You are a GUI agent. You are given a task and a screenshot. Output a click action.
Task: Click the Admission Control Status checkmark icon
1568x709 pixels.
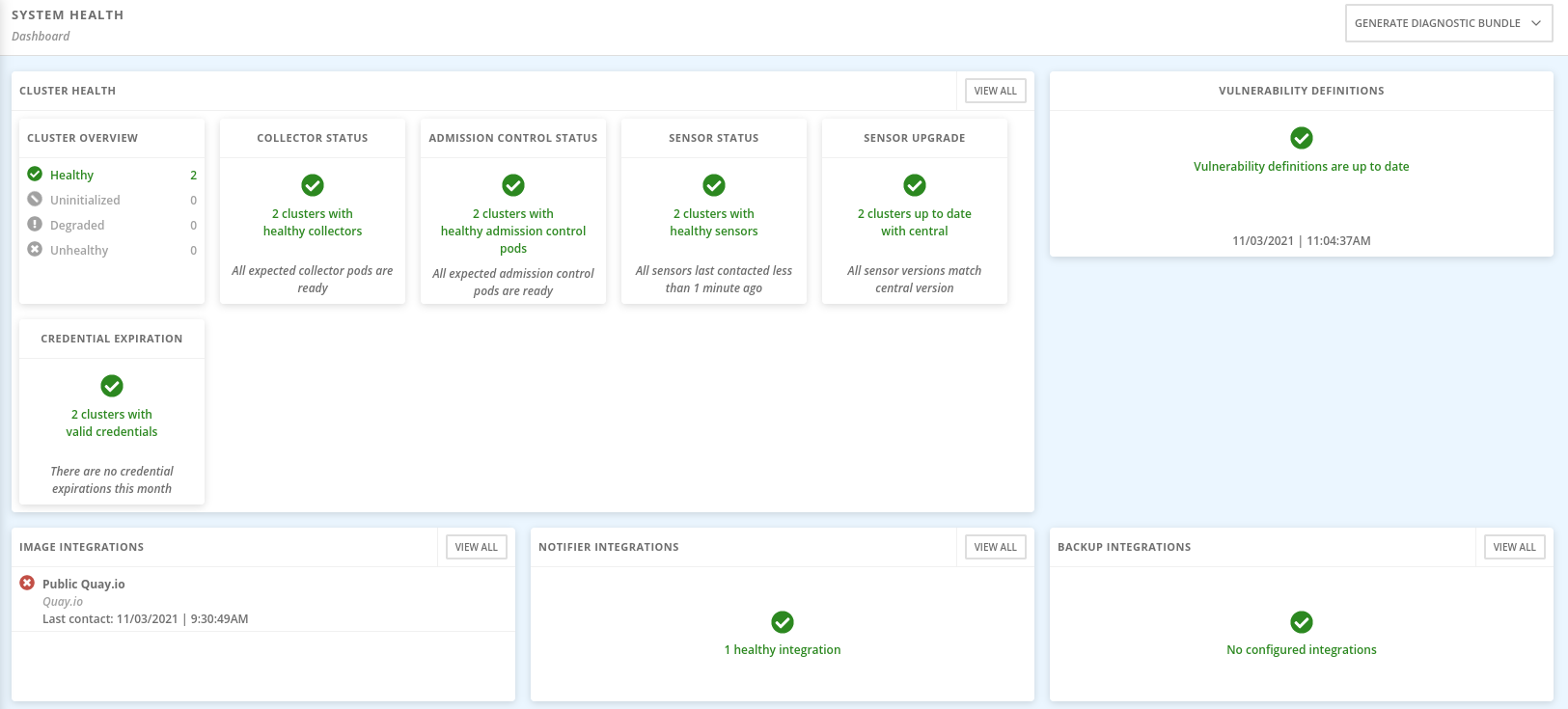coord(513,185)
